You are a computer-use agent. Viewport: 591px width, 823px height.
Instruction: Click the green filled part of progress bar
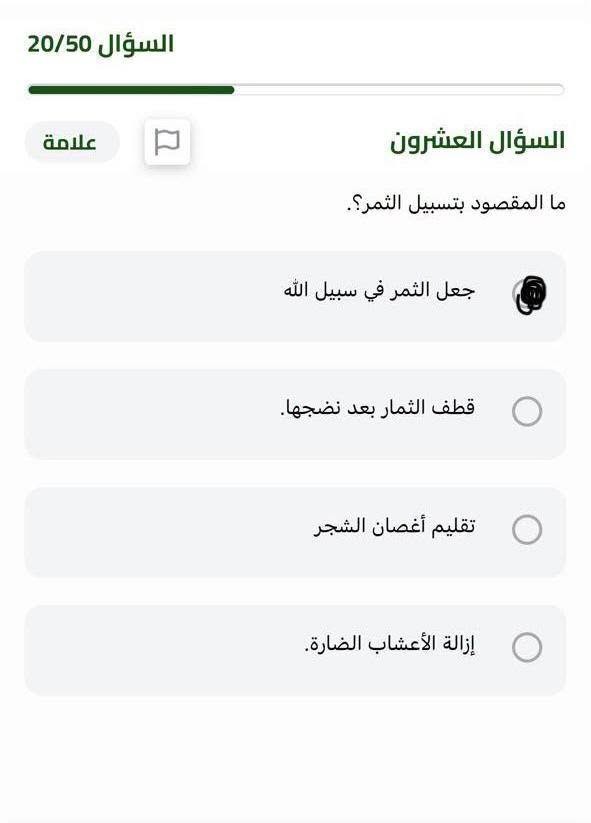(x=131, y=90)
